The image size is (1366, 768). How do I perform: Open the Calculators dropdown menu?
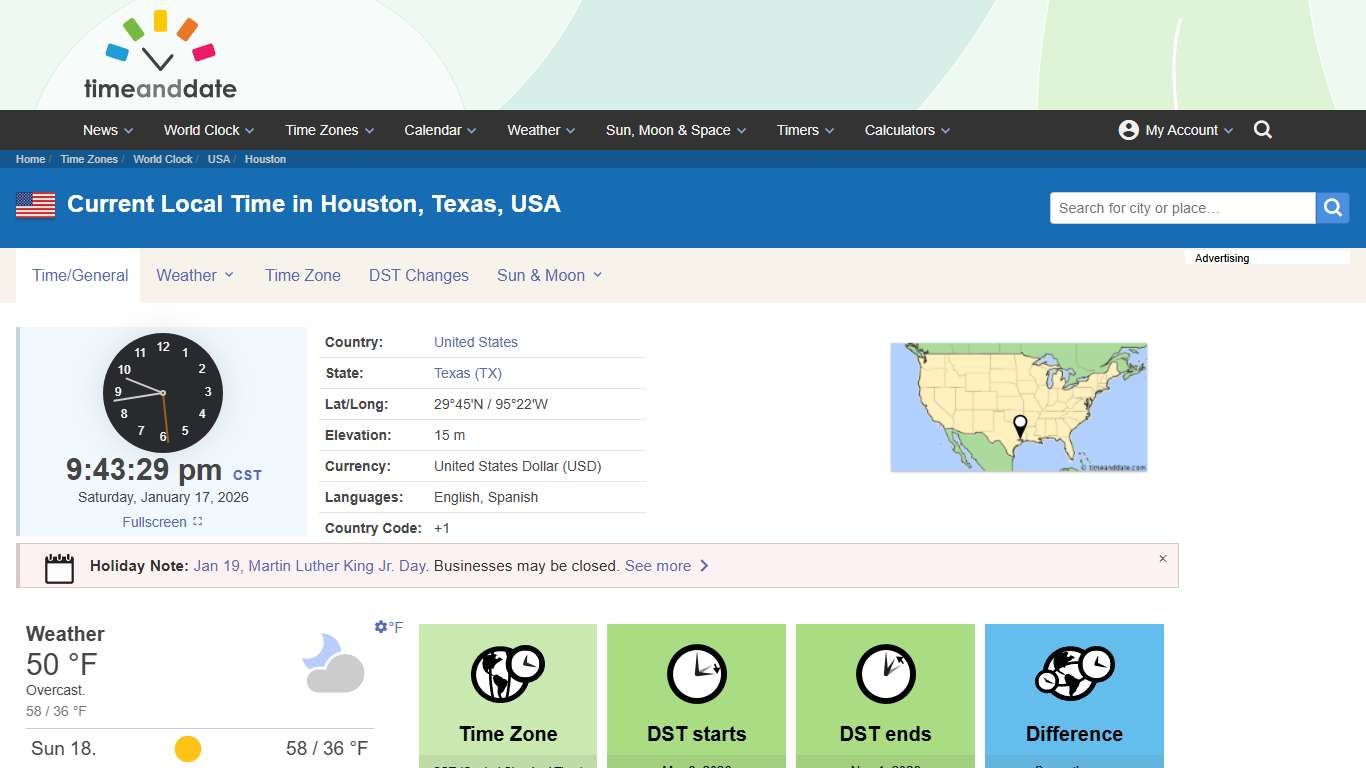[906, 130]
